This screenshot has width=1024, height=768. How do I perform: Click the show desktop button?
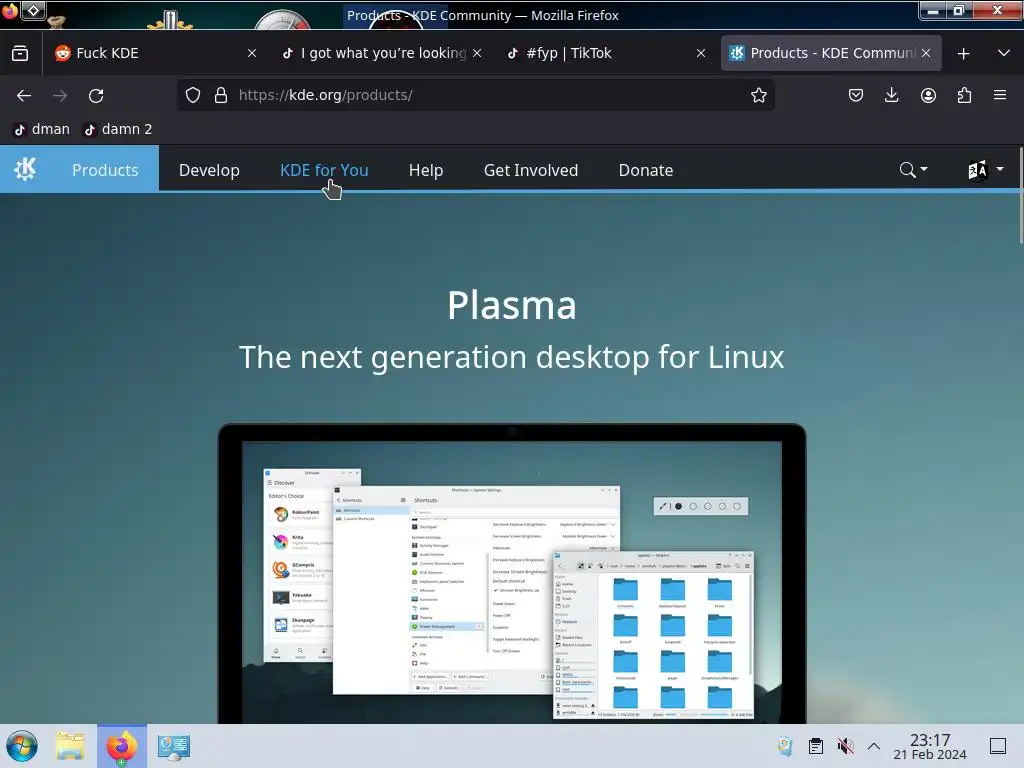click(x=998, y=746)
